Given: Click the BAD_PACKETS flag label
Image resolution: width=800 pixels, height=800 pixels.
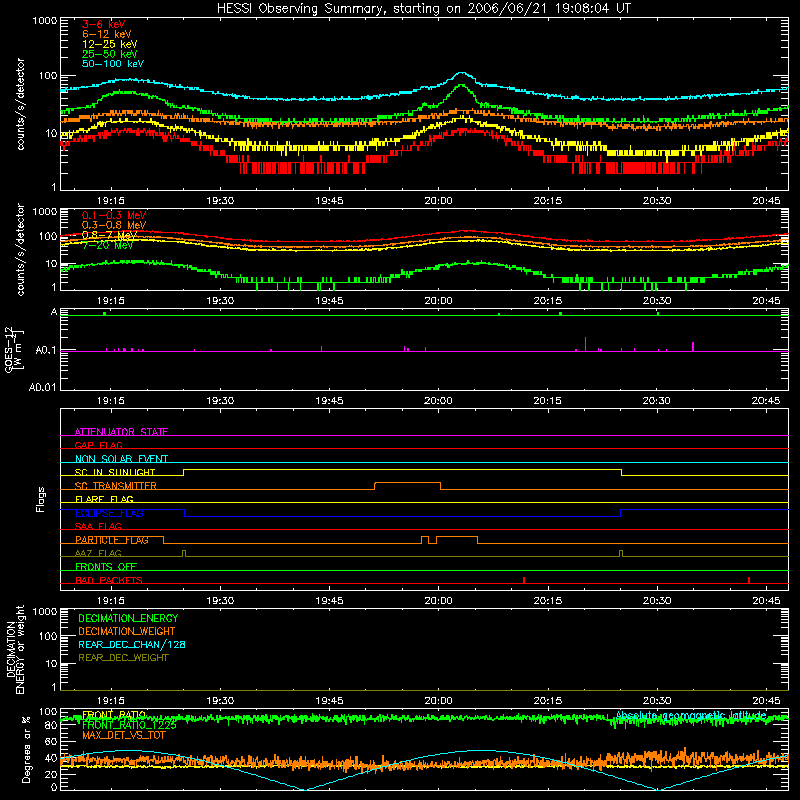Looking at the screenshot, I should (109, 580).
